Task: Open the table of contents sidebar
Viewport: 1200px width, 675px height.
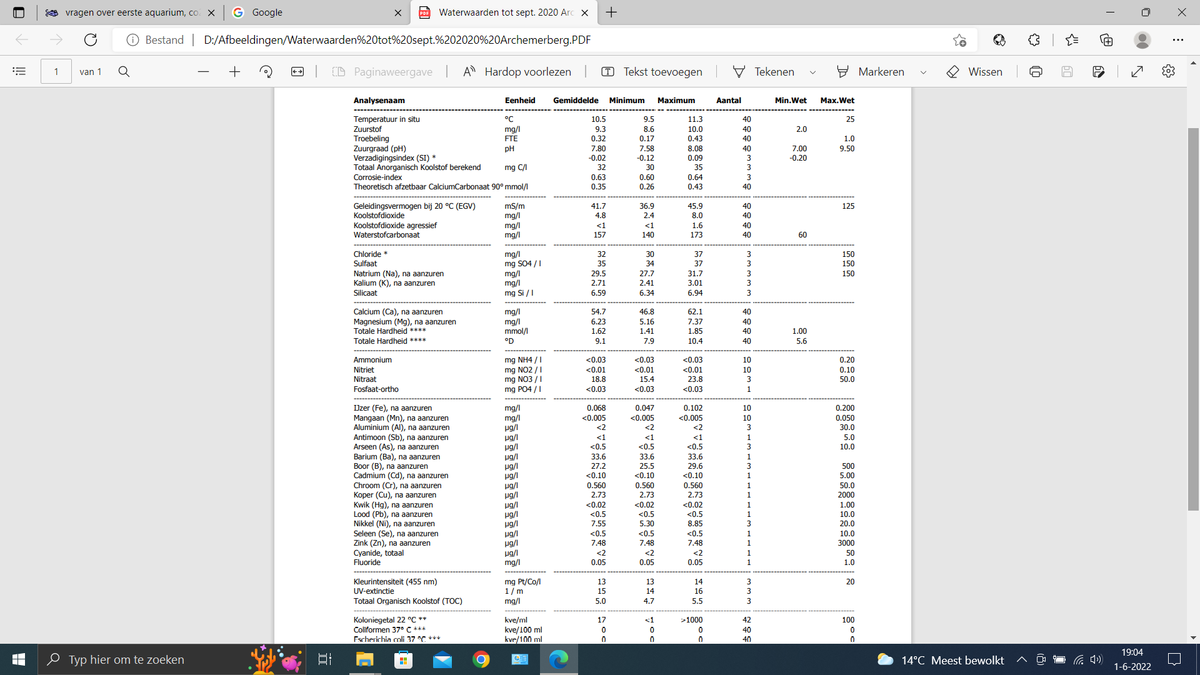Action: coord(21,72)
